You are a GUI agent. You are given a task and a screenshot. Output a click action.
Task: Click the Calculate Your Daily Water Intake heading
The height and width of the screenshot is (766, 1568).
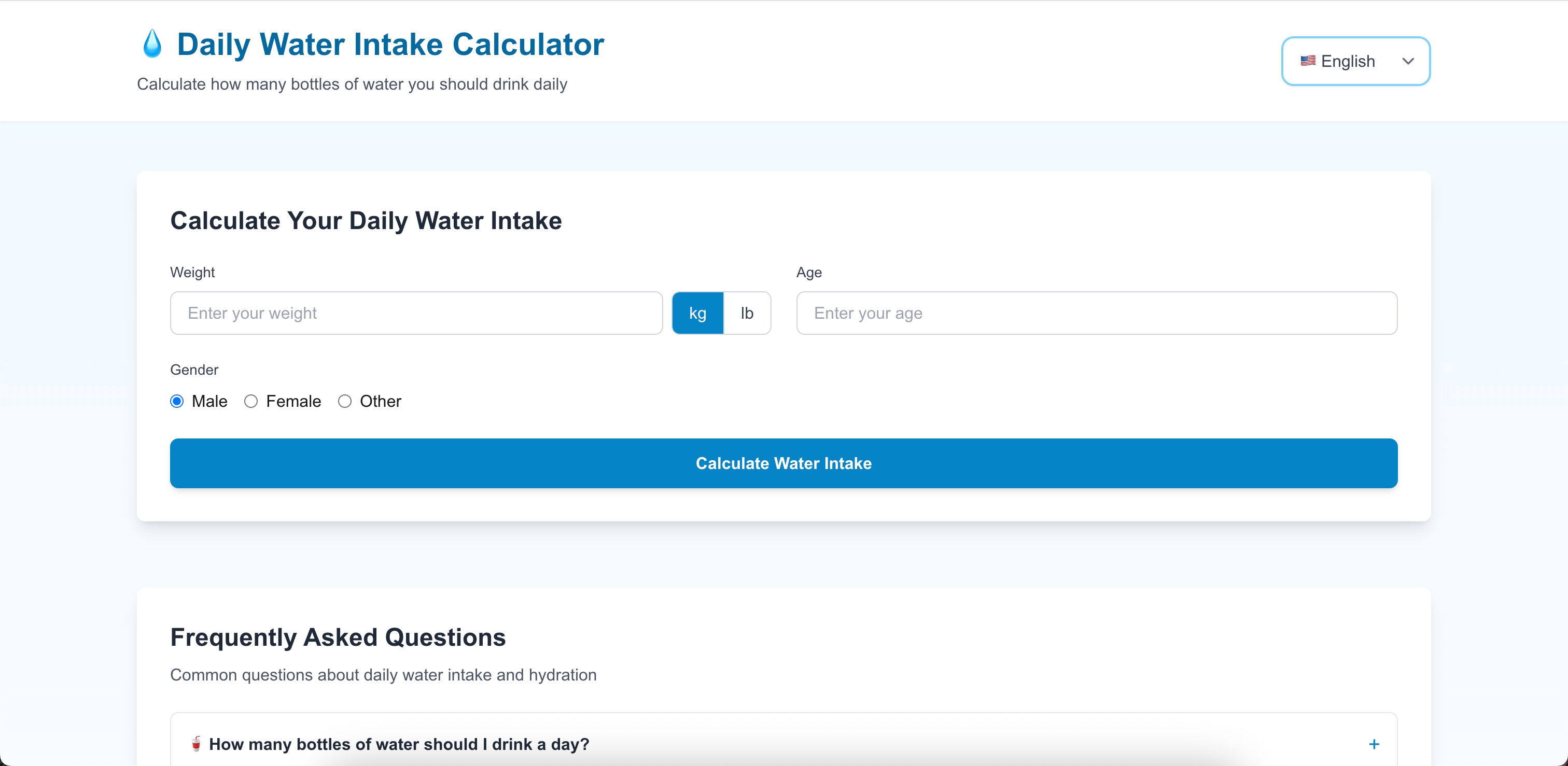click(366, 220)
